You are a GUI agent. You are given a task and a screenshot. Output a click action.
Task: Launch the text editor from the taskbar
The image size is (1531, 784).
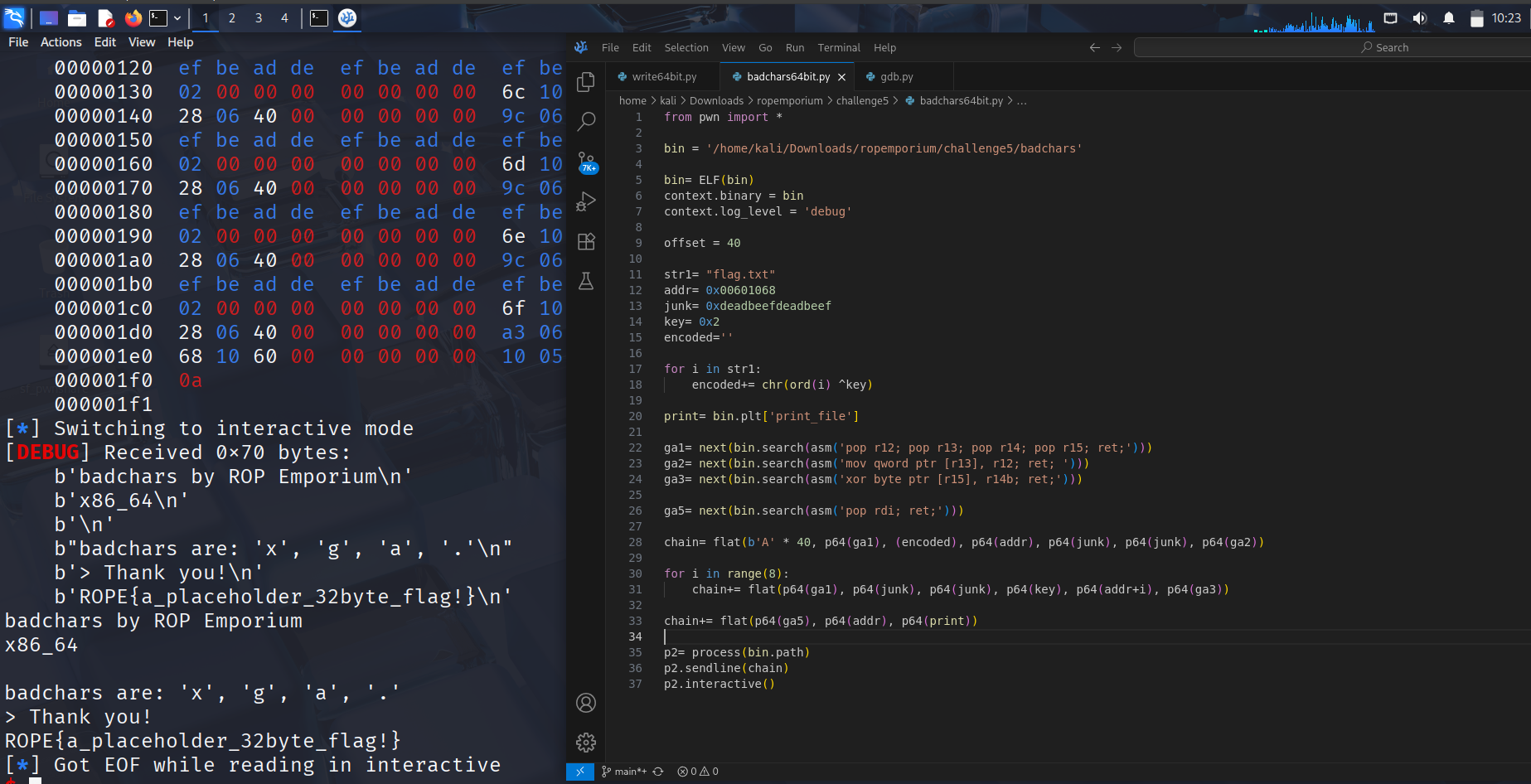click(105, 17)
